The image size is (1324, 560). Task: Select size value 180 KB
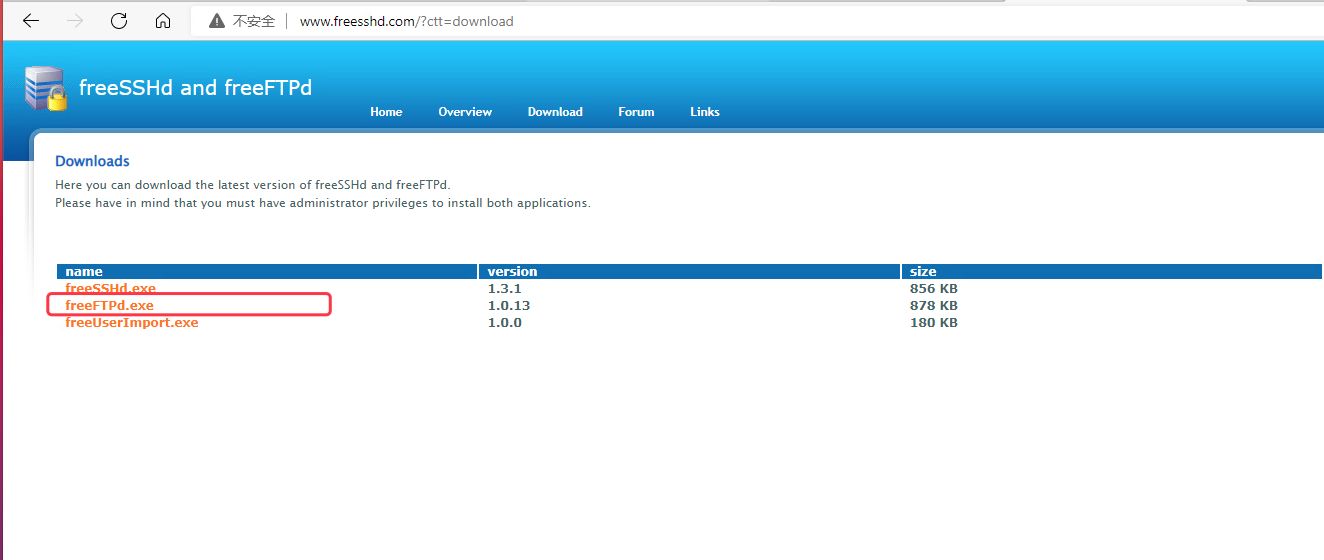(933, 322)
